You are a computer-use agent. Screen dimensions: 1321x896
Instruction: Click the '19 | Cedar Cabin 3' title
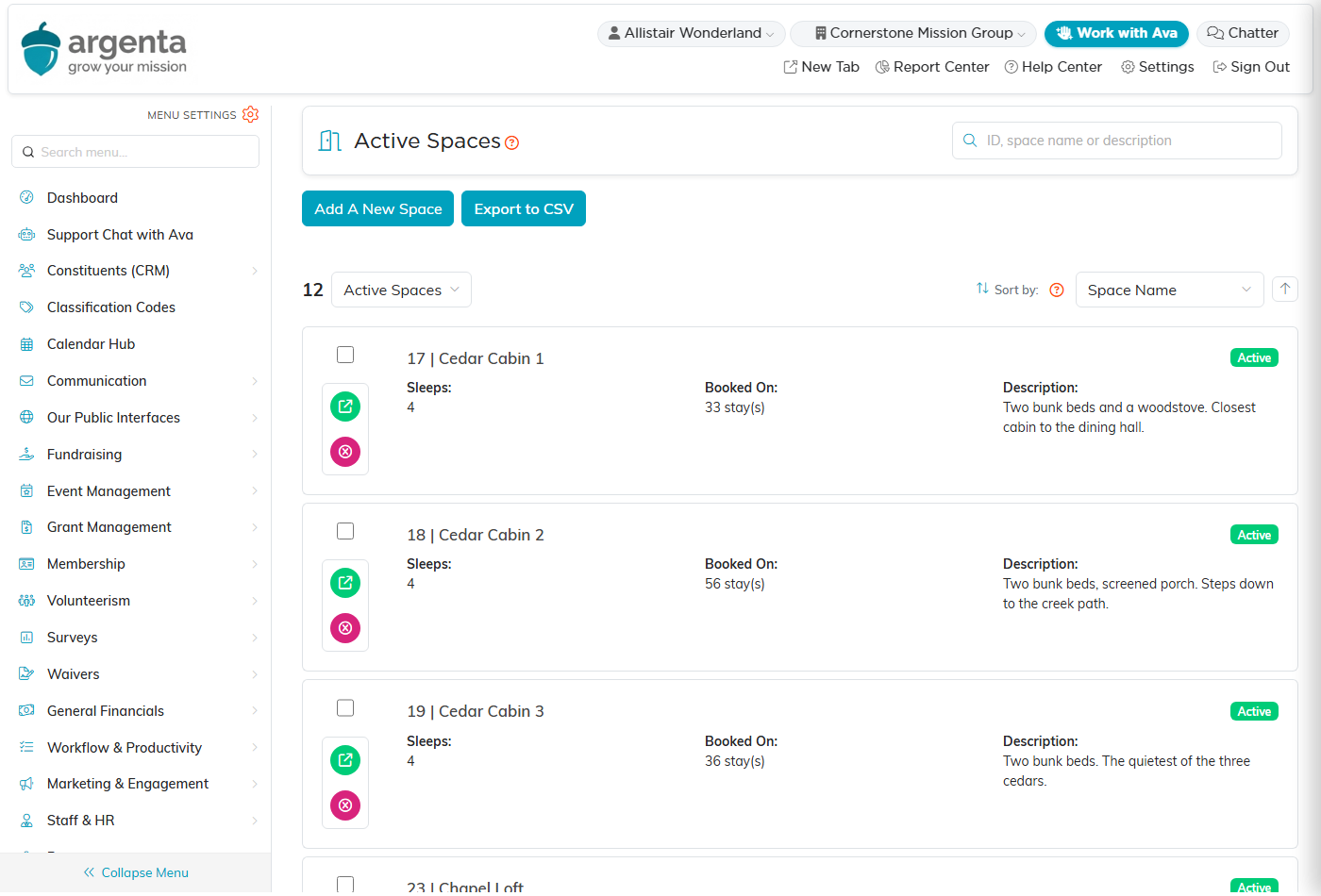476,711
